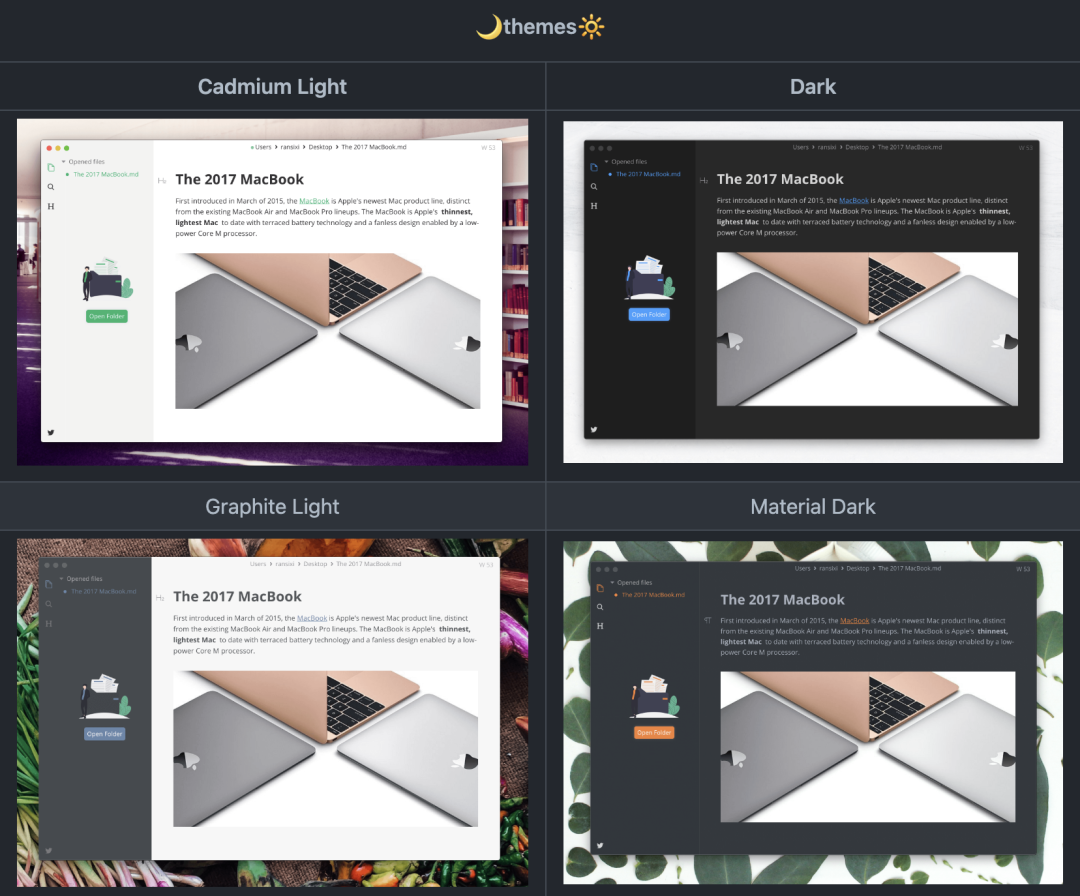This screenshot has height=896, width=1080.
Task: Click the moon icon beside the themes title
Action: pos(488,27)
